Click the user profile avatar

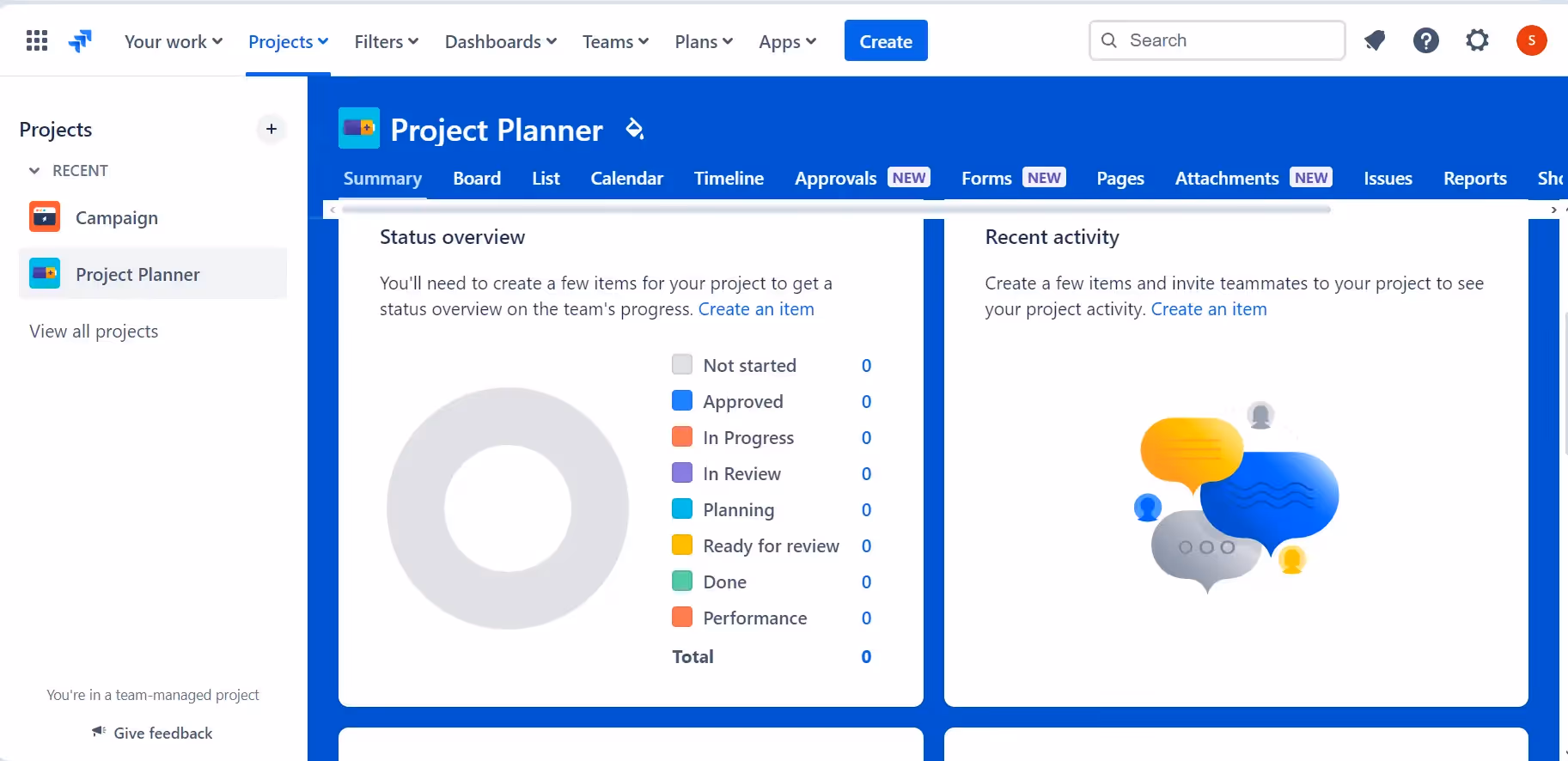1531,40
